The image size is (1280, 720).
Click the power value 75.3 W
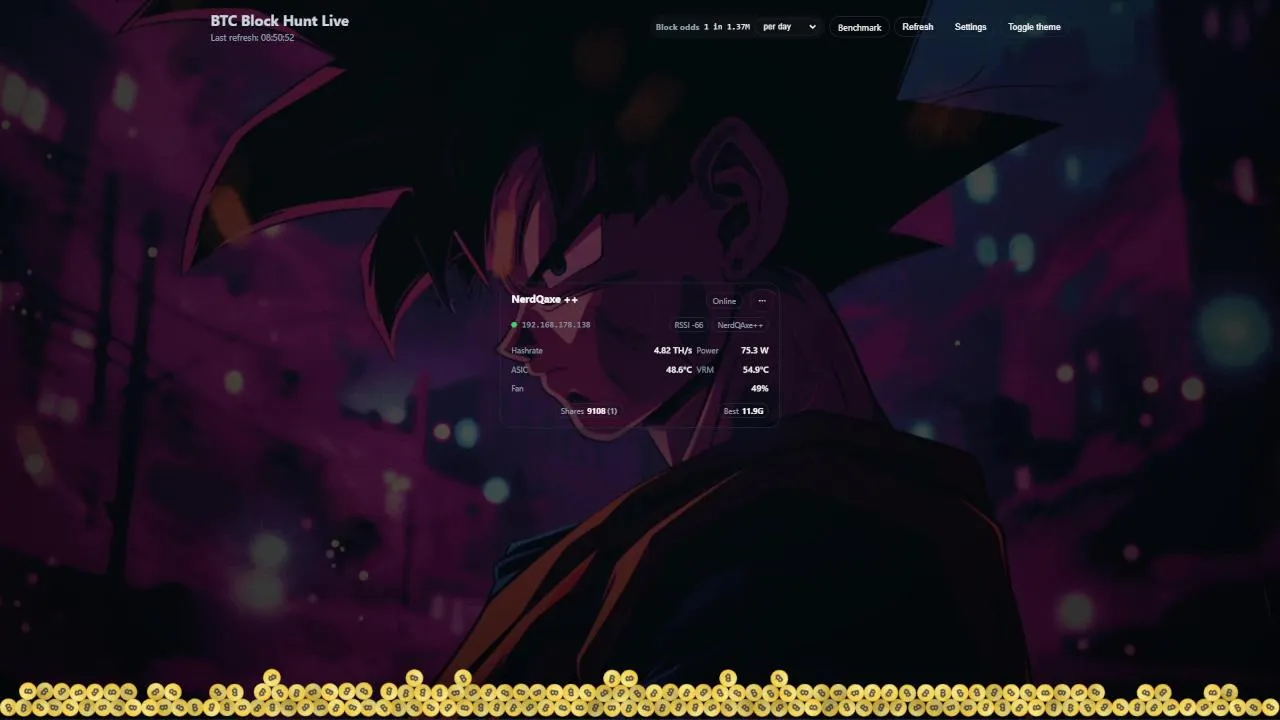coord(755,351)
